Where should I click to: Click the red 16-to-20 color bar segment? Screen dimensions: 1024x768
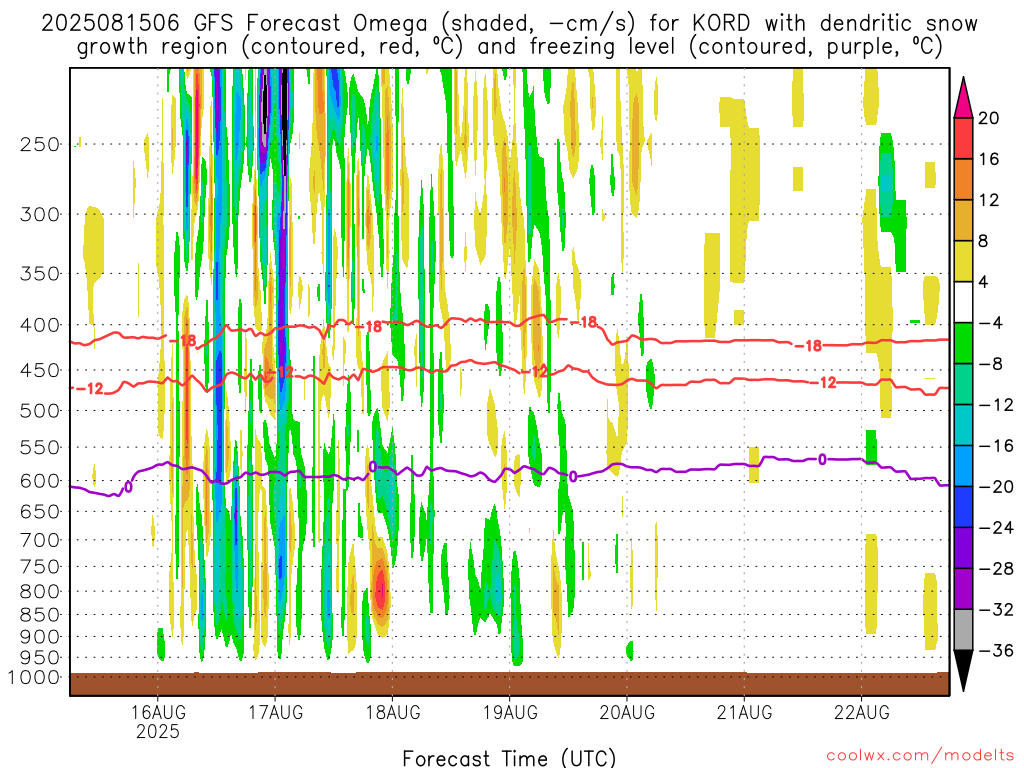963,138
